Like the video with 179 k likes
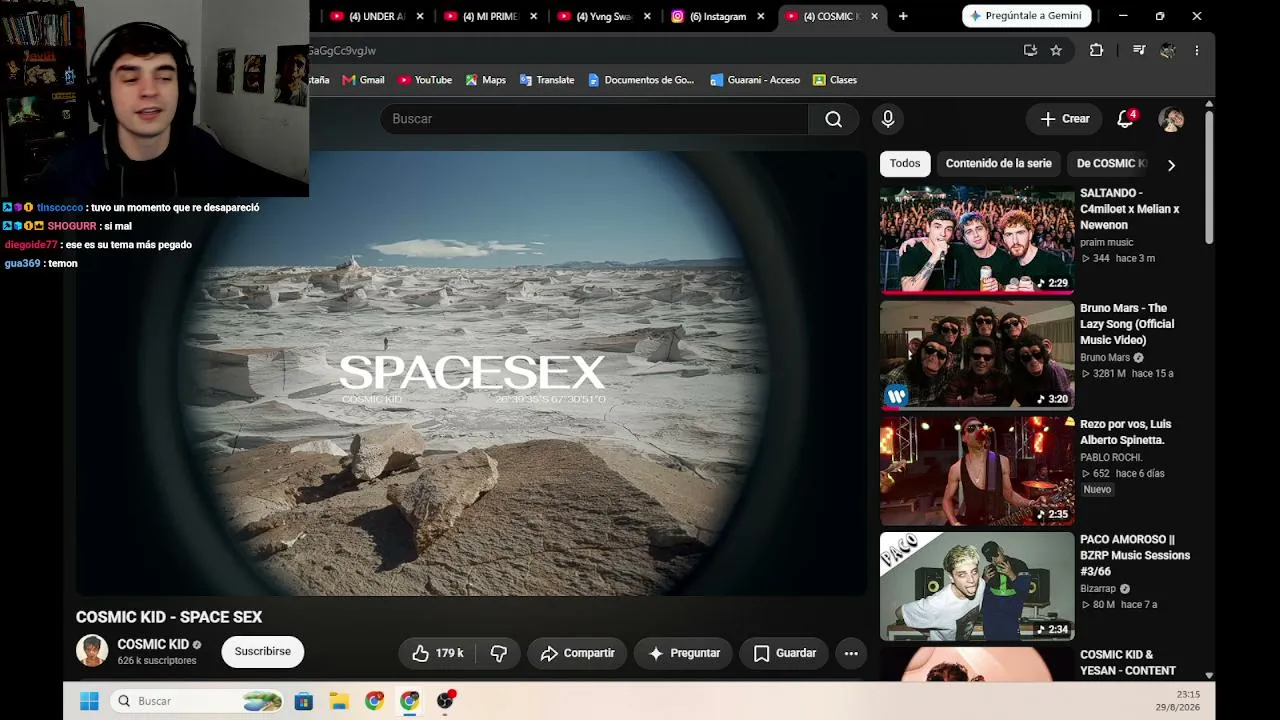Viewport: 1280px width, 720px height. [437, 653]
